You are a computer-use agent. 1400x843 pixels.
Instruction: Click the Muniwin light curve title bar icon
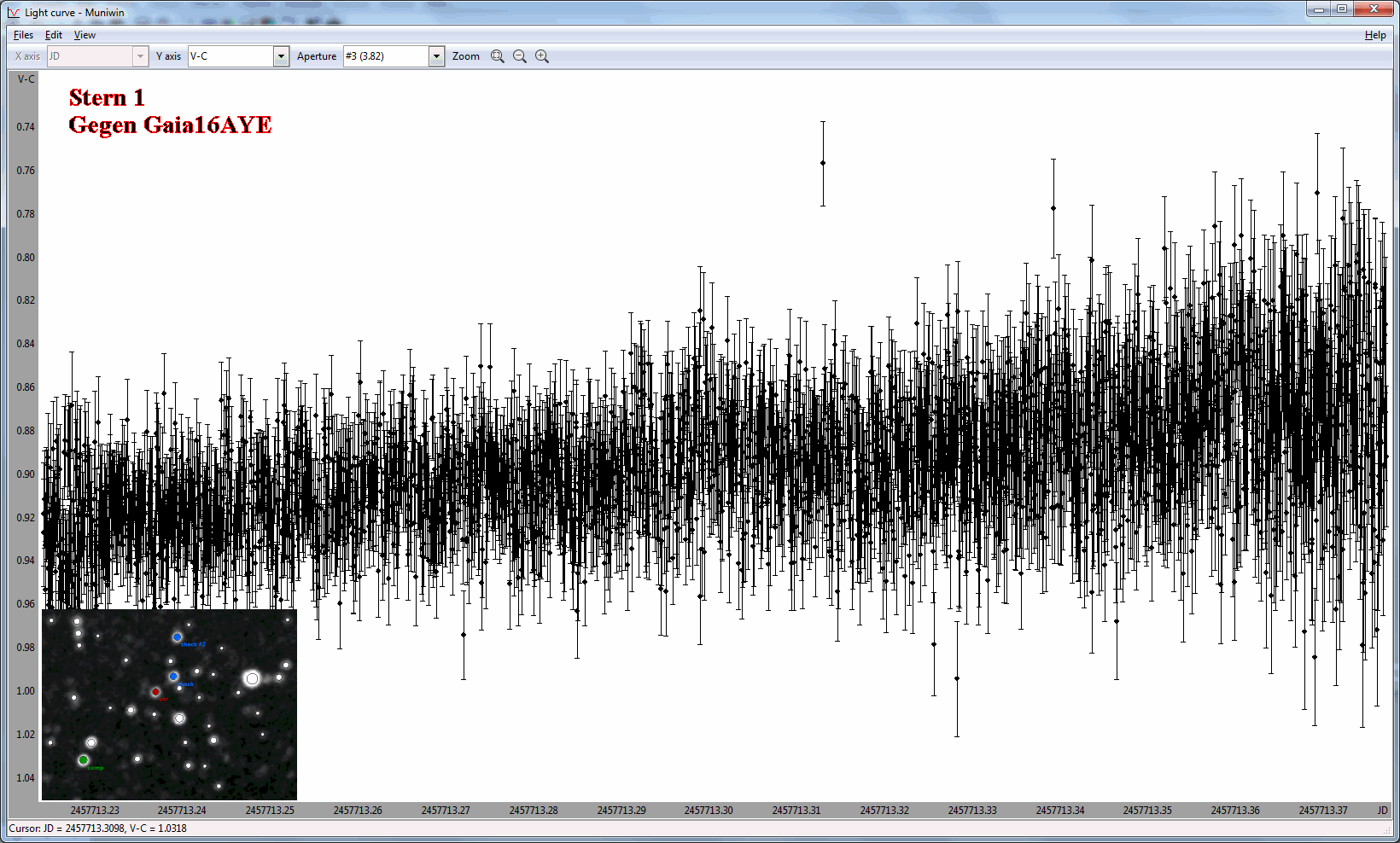14,13
